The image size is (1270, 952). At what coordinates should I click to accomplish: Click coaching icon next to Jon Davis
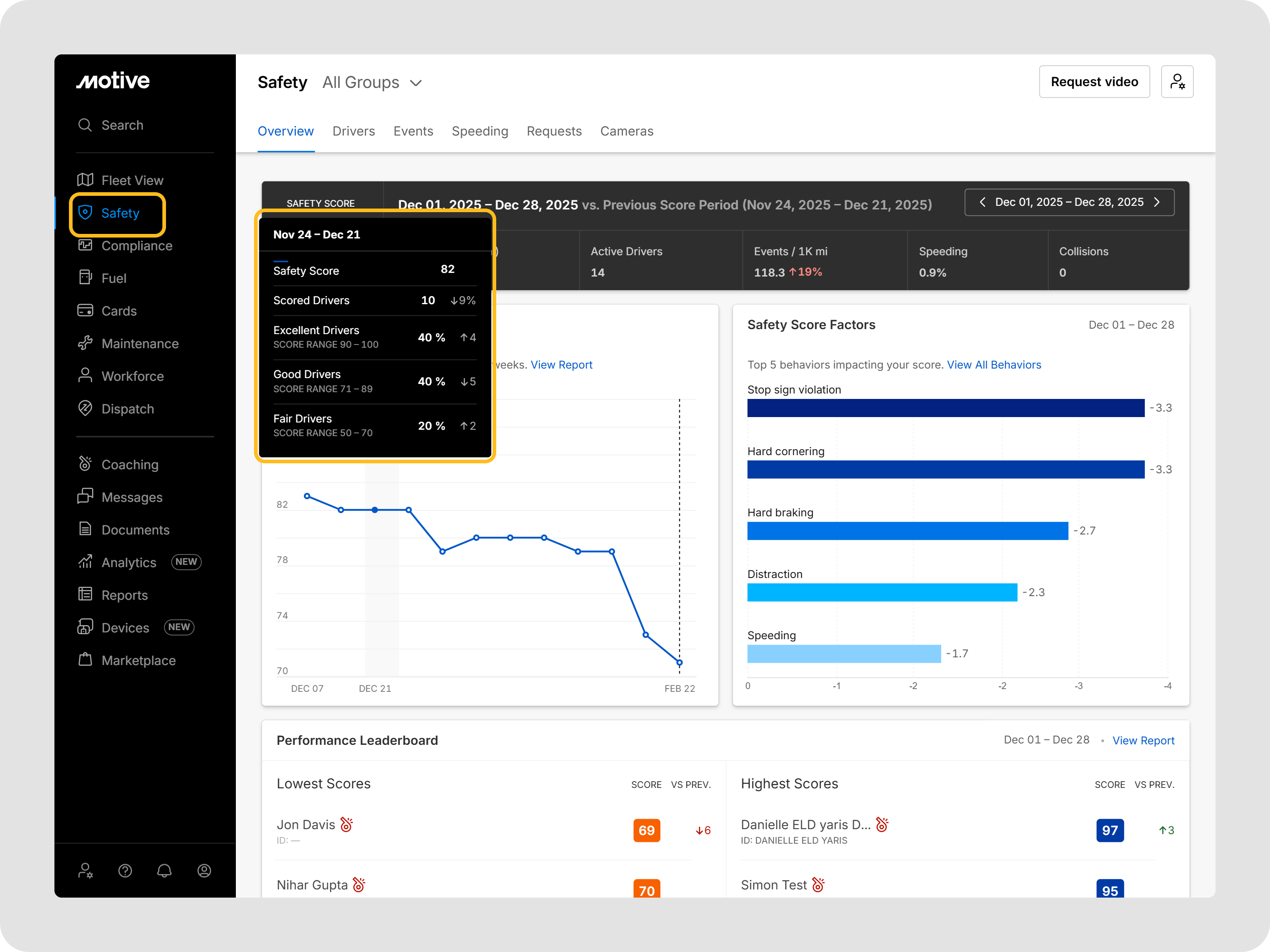(347, 825)
